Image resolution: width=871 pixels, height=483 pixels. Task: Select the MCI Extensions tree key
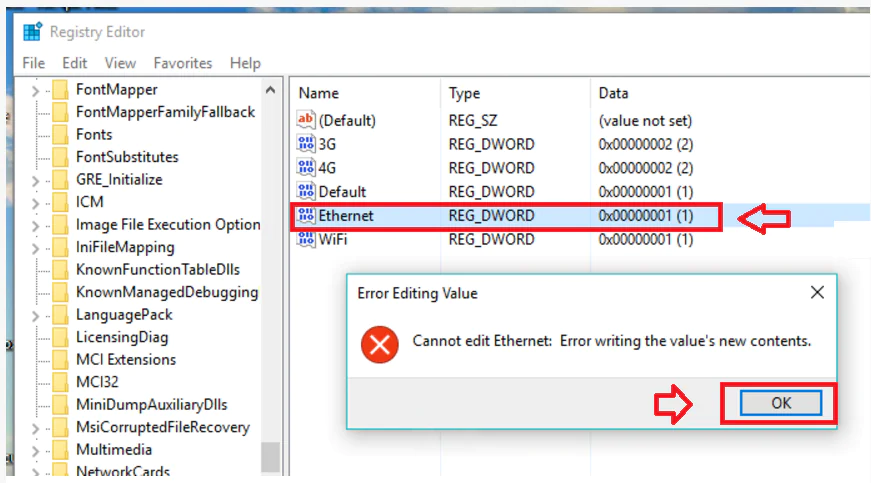[126, 360]
